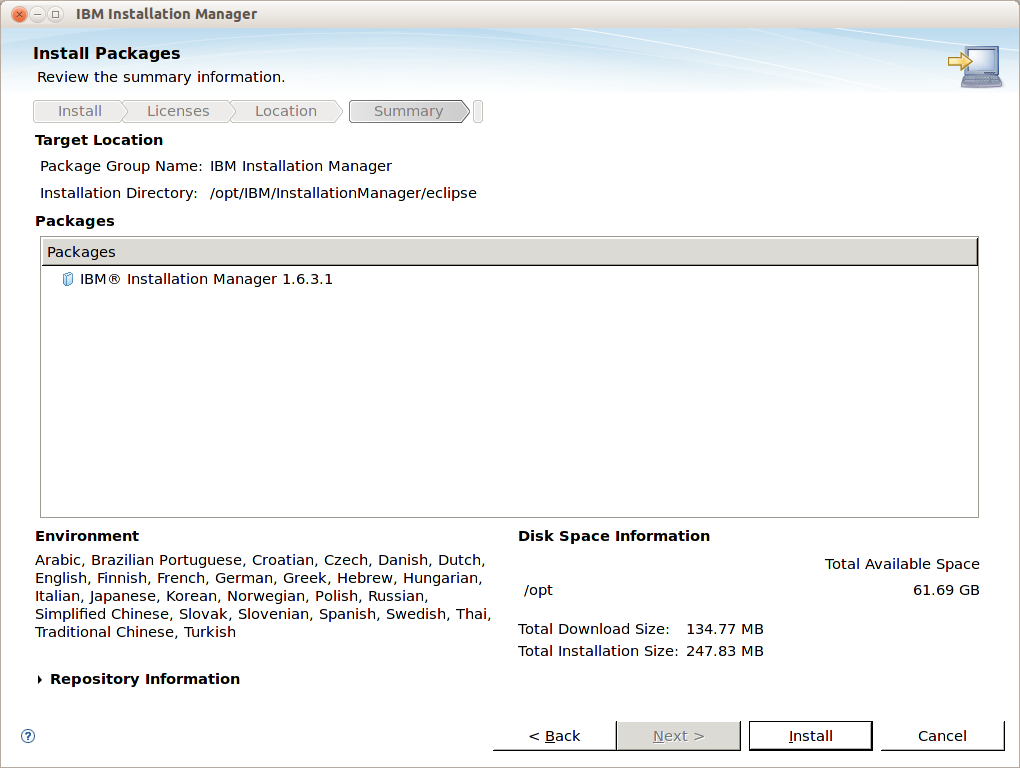Go to the Install wizard step
Screen dimensions: 1020x768
coord(79,111)
